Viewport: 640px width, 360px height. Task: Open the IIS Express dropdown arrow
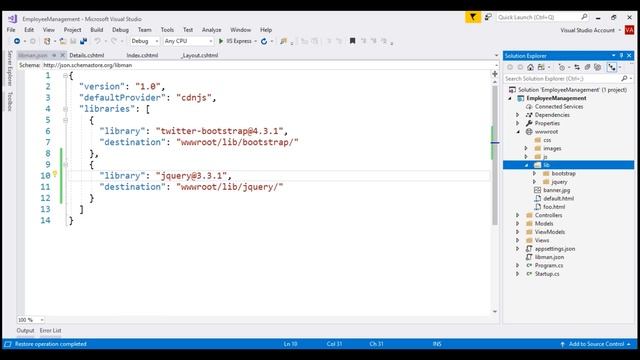[x=256, y=41]
